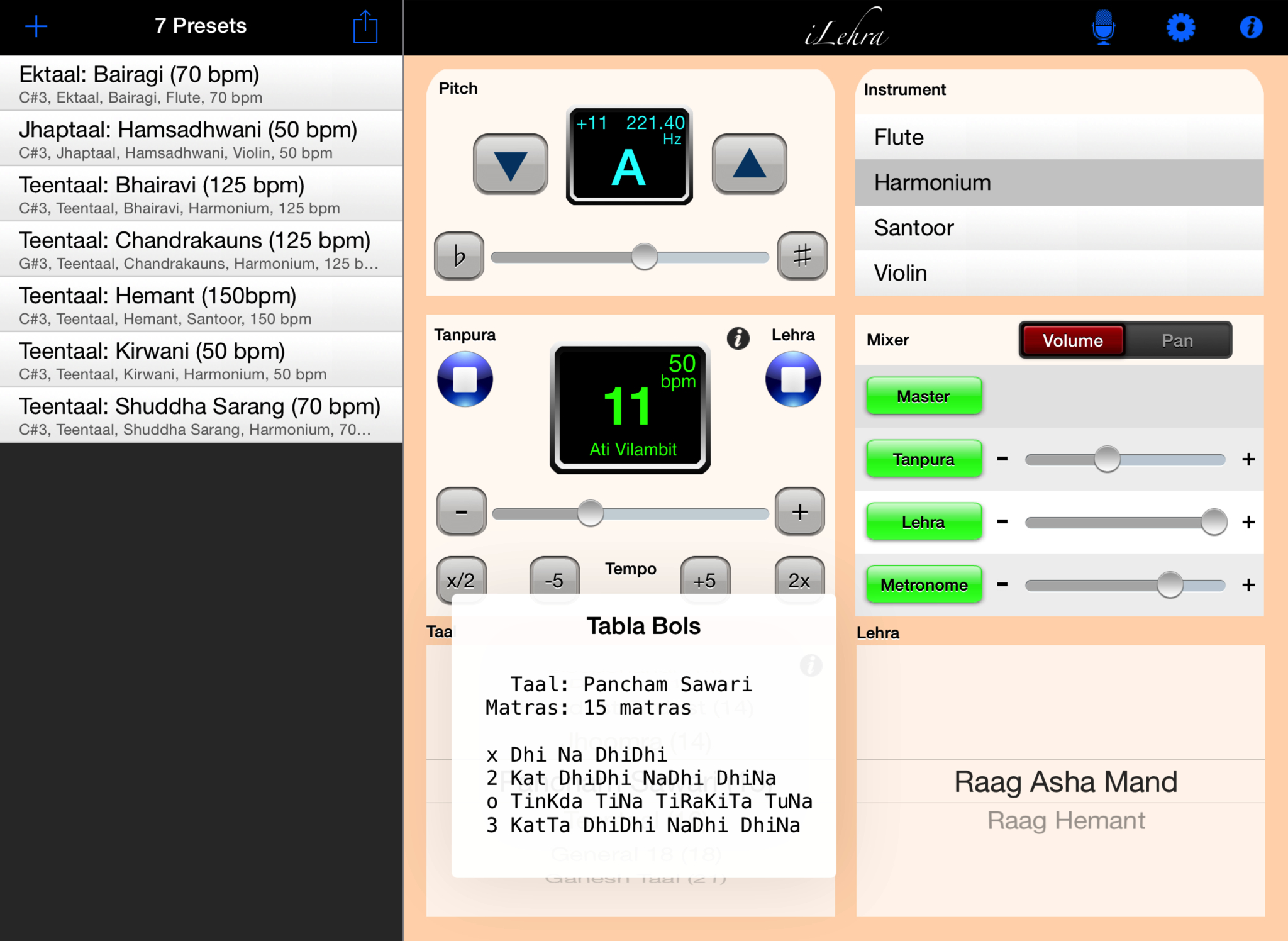Switch mixer to Pan tab
The width and height of the screenshot is (1288, 941).
click(1177, 340)
